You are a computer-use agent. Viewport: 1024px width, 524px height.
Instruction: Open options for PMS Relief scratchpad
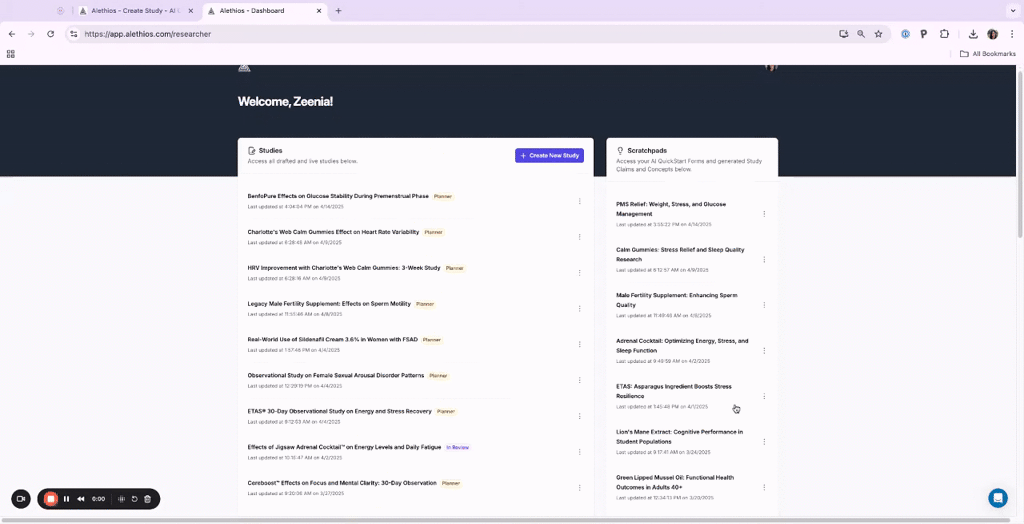[764, 214]
